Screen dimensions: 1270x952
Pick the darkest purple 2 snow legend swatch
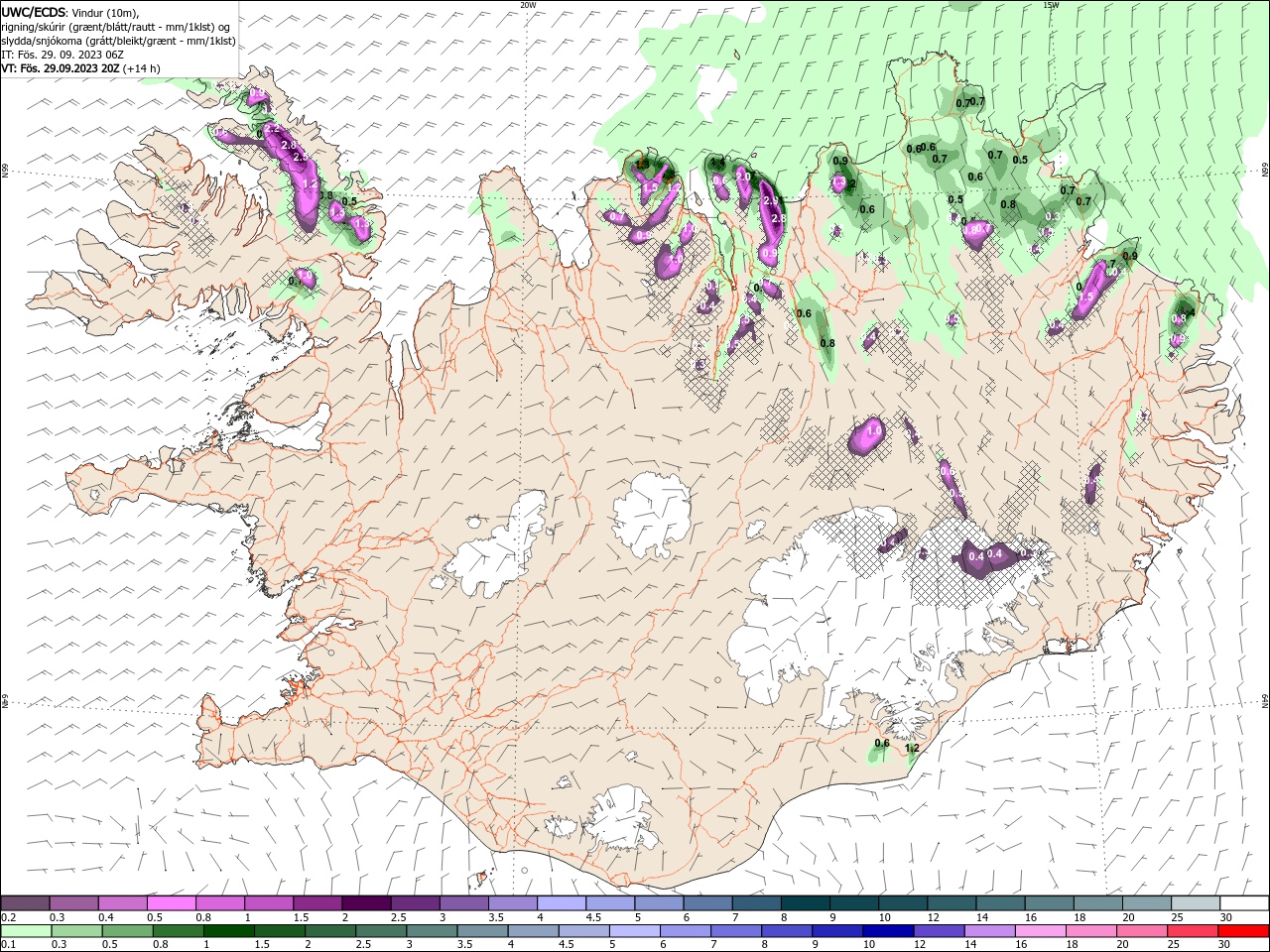pyautogui.click(x=365, y=903)
